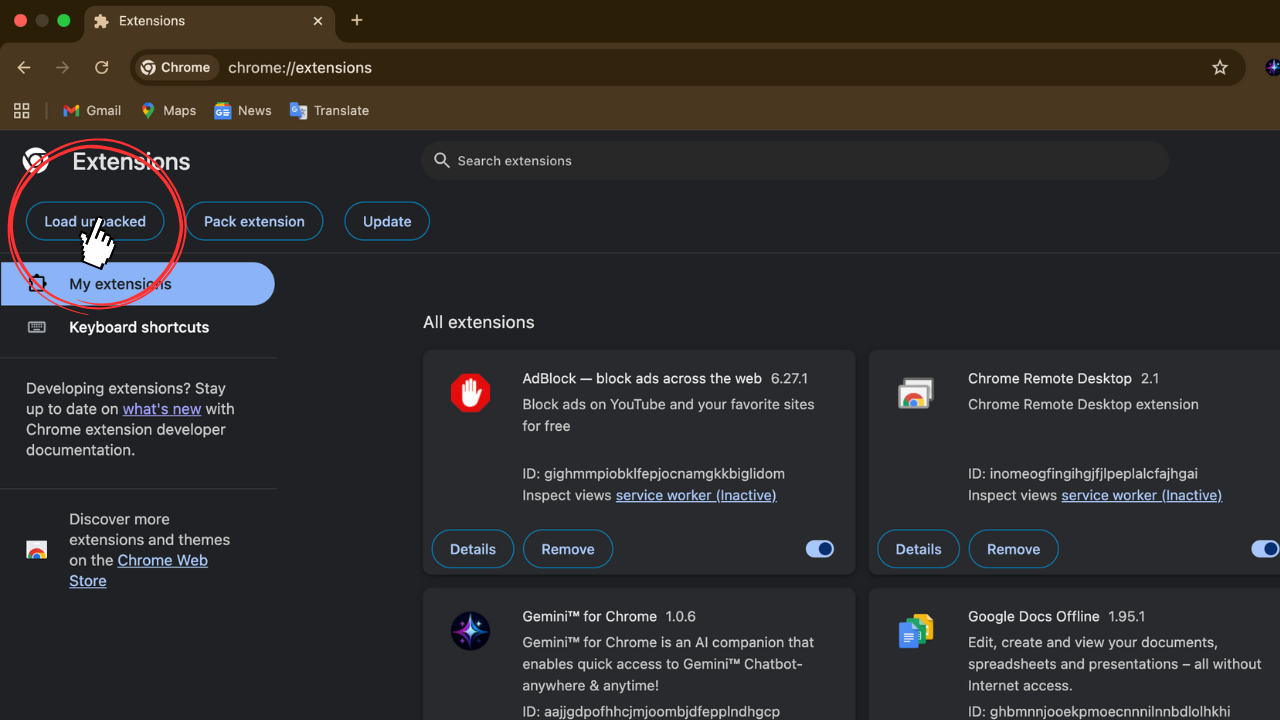1280x720 pixels.
Task: Open the Translate bookmark
Action: click(x=329, y=110)
